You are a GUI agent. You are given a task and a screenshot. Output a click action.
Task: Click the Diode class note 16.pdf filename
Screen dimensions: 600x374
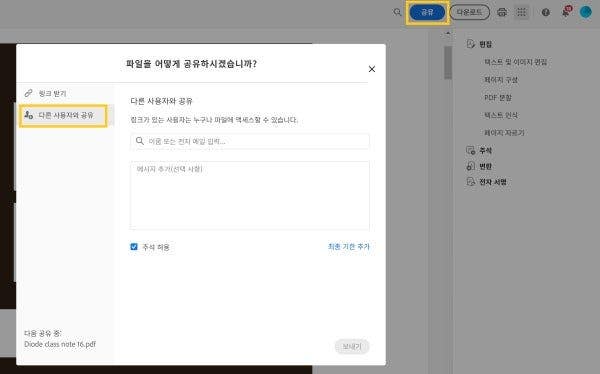[60, 344]
